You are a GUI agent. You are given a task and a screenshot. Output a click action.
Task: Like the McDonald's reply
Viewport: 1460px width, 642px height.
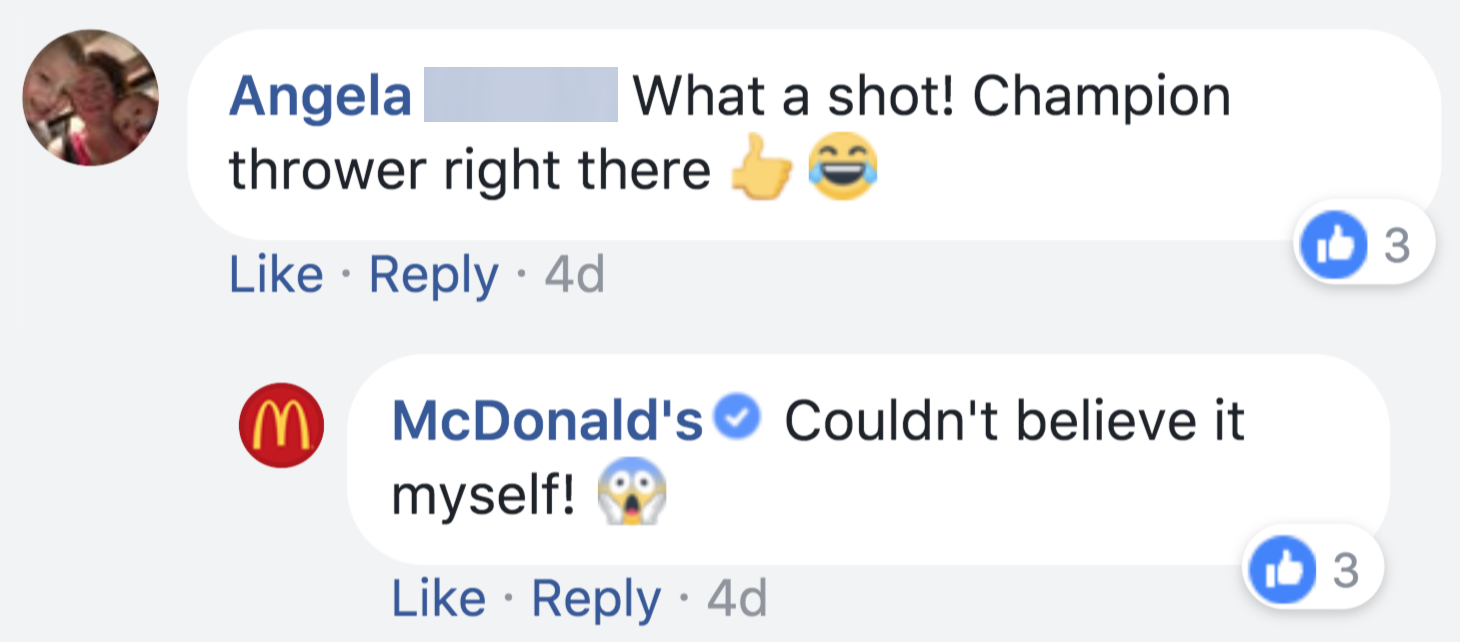coord(438,599)
